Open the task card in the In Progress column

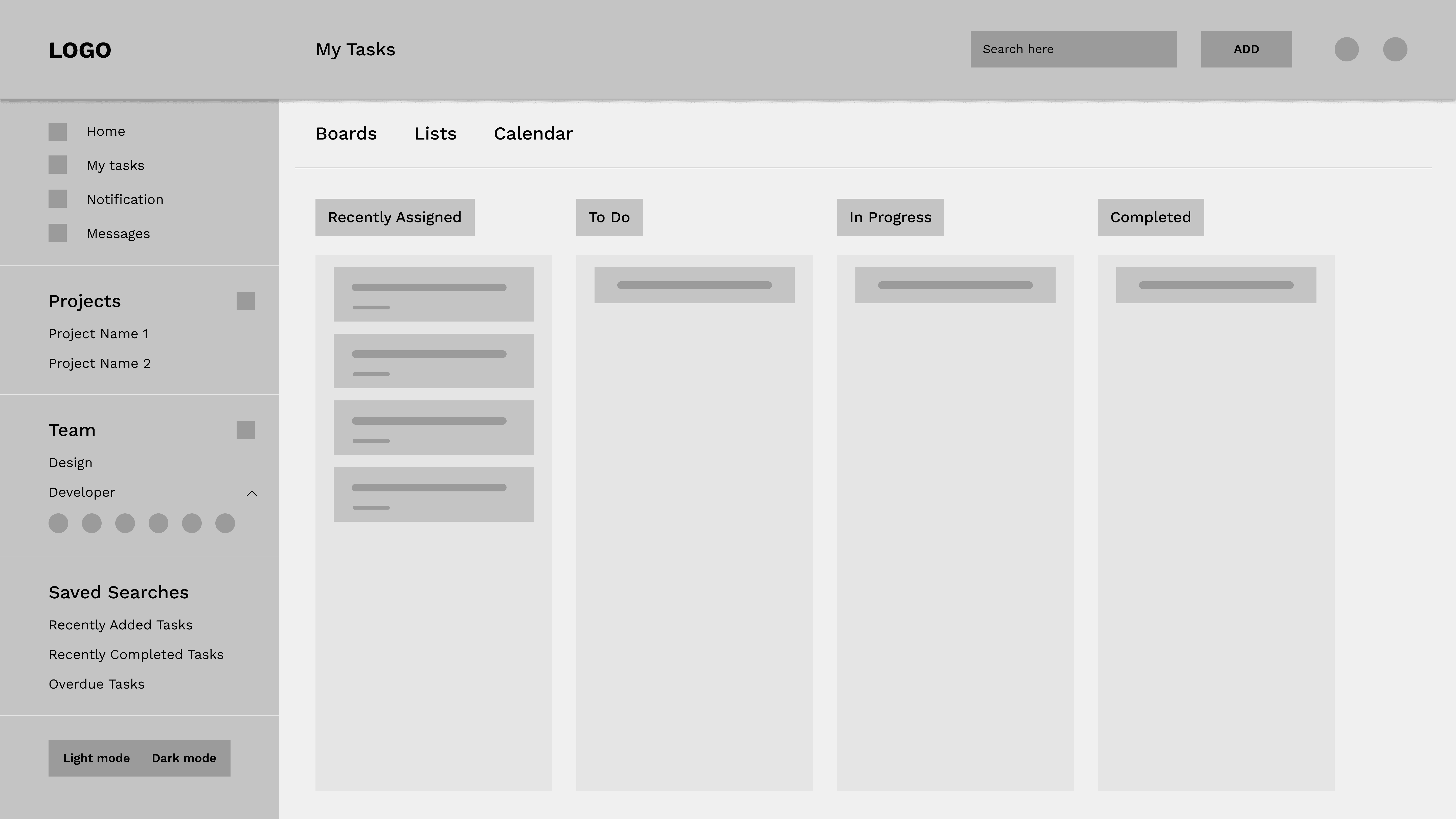[955, 285]
